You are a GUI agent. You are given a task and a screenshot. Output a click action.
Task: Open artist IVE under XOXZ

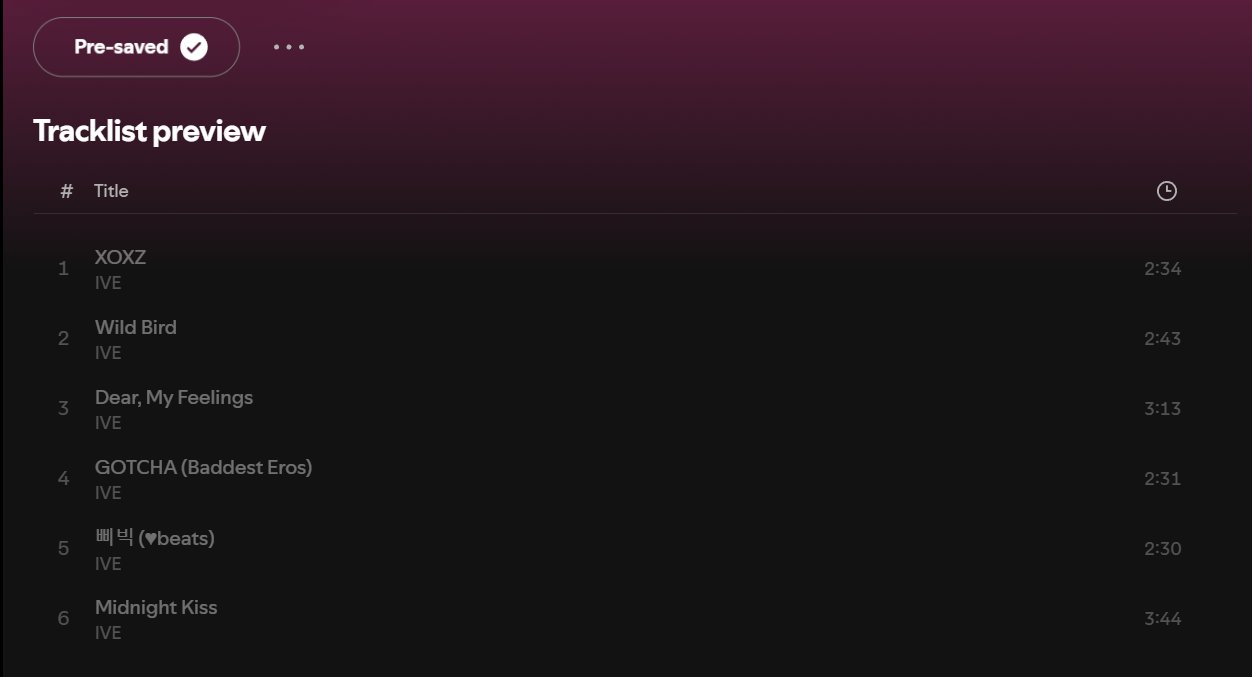[x=108, y=283]
